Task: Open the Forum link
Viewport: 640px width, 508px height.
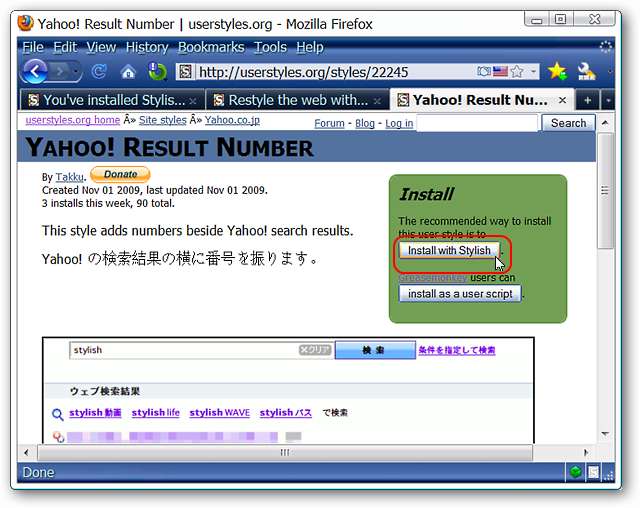Action: (x=329, y=123)
